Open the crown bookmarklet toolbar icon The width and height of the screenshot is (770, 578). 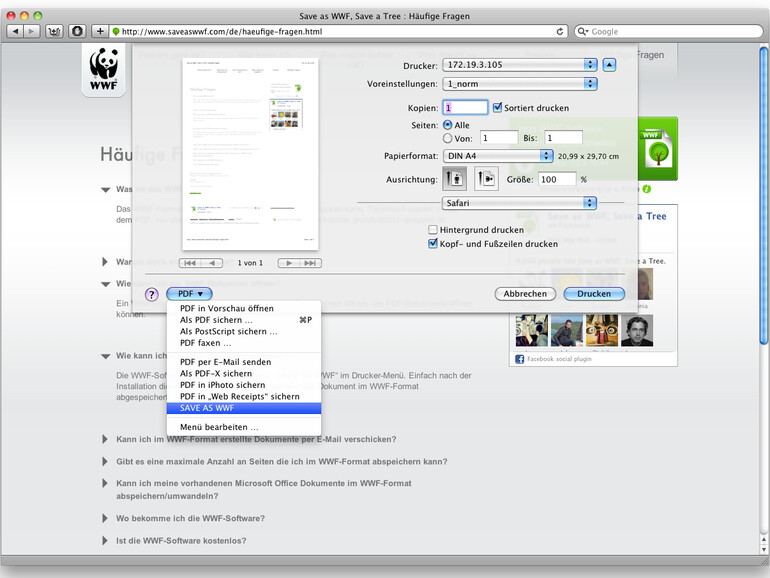(x=54, y=31)
